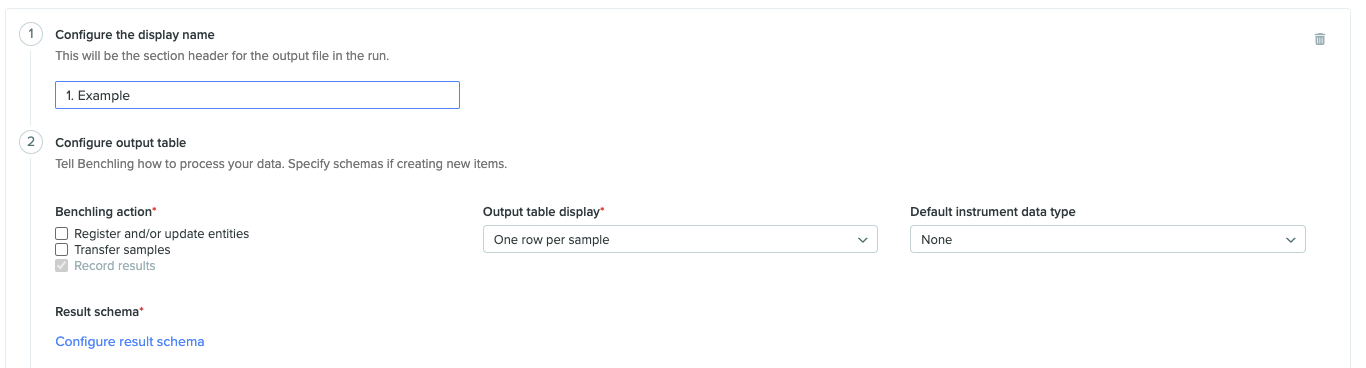Click the chevron in Default instrument data type
This screenshot has width=1366, height=368.
(1291, 240)
